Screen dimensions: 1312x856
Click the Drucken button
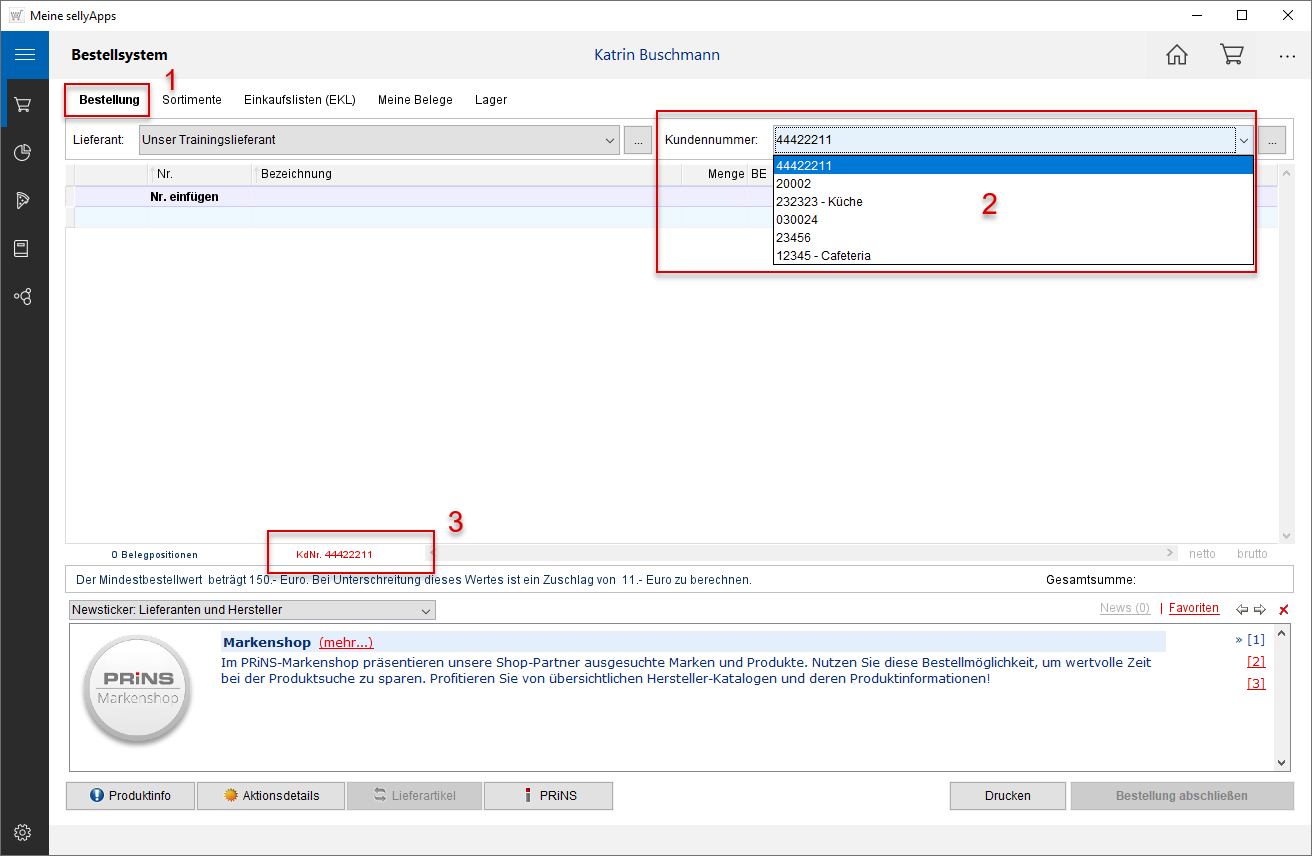point(1007,796)
